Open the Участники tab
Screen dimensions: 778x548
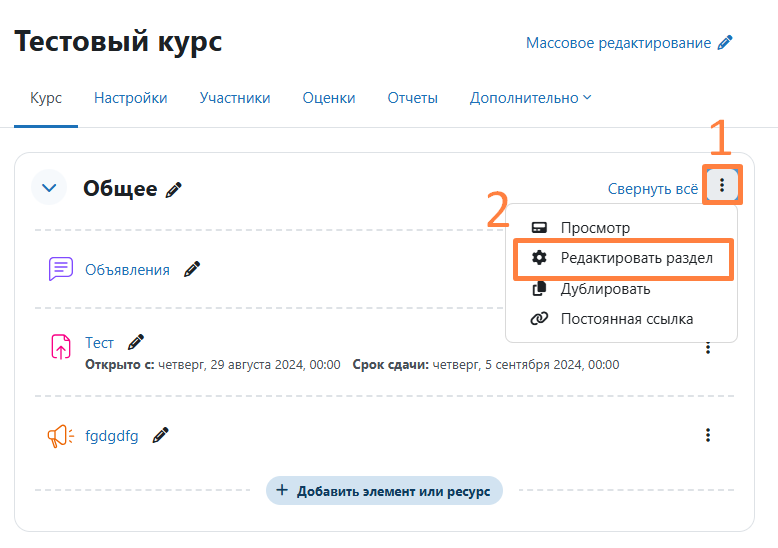coord(235,98)
